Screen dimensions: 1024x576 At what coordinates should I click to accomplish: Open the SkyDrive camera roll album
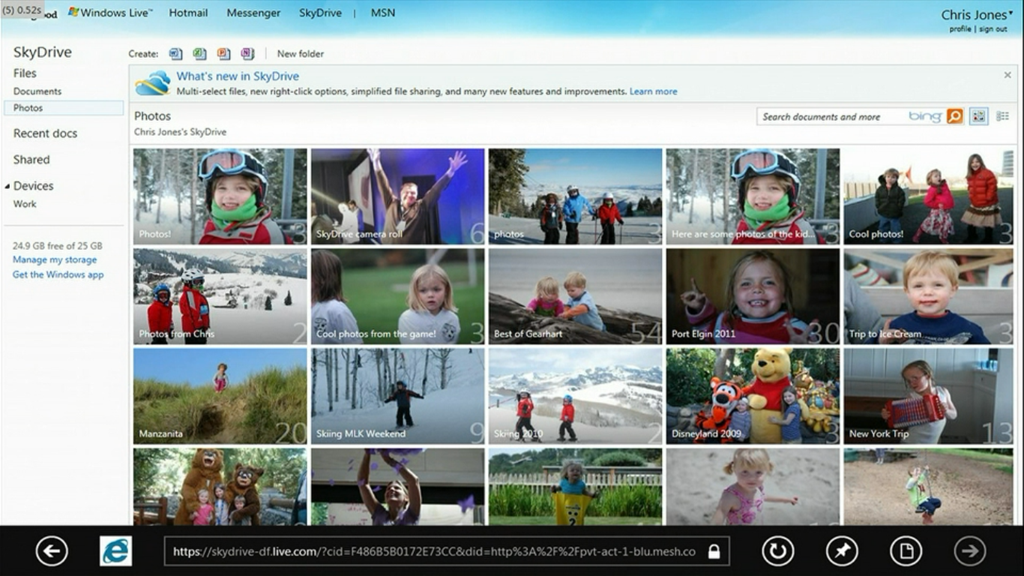pyautogui.click(x=398, y=197)
